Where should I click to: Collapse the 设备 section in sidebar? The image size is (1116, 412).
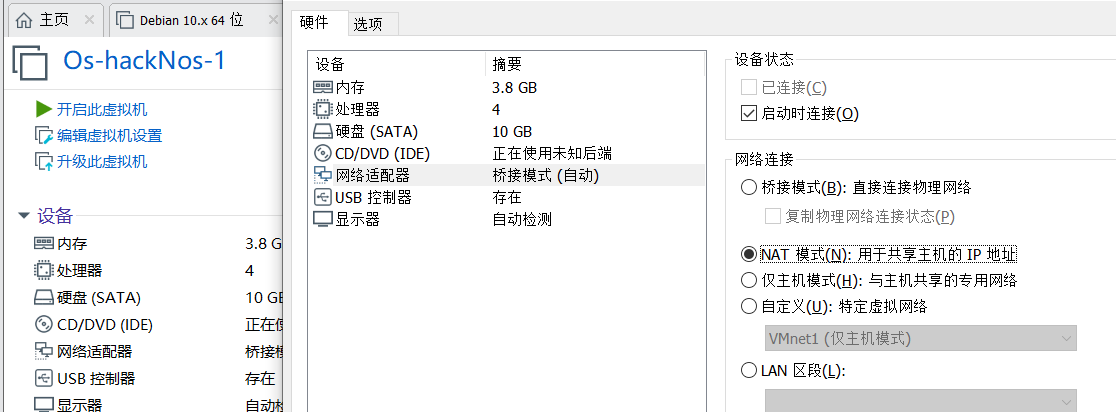tap(24, 216)
